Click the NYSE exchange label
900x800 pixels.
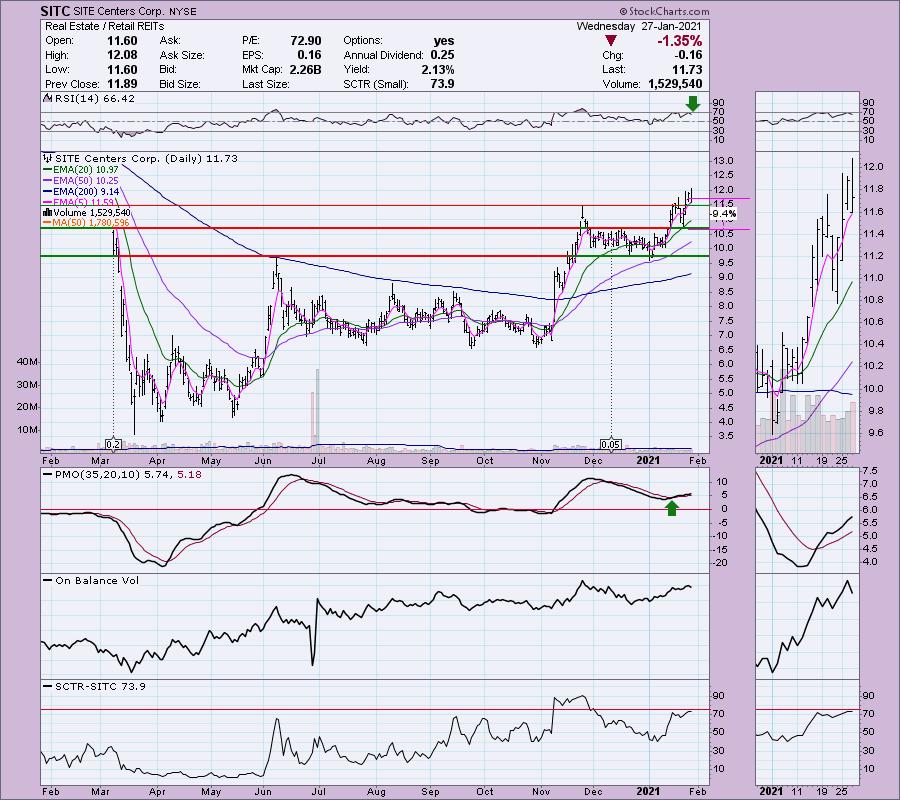click(x=183, y=11)
